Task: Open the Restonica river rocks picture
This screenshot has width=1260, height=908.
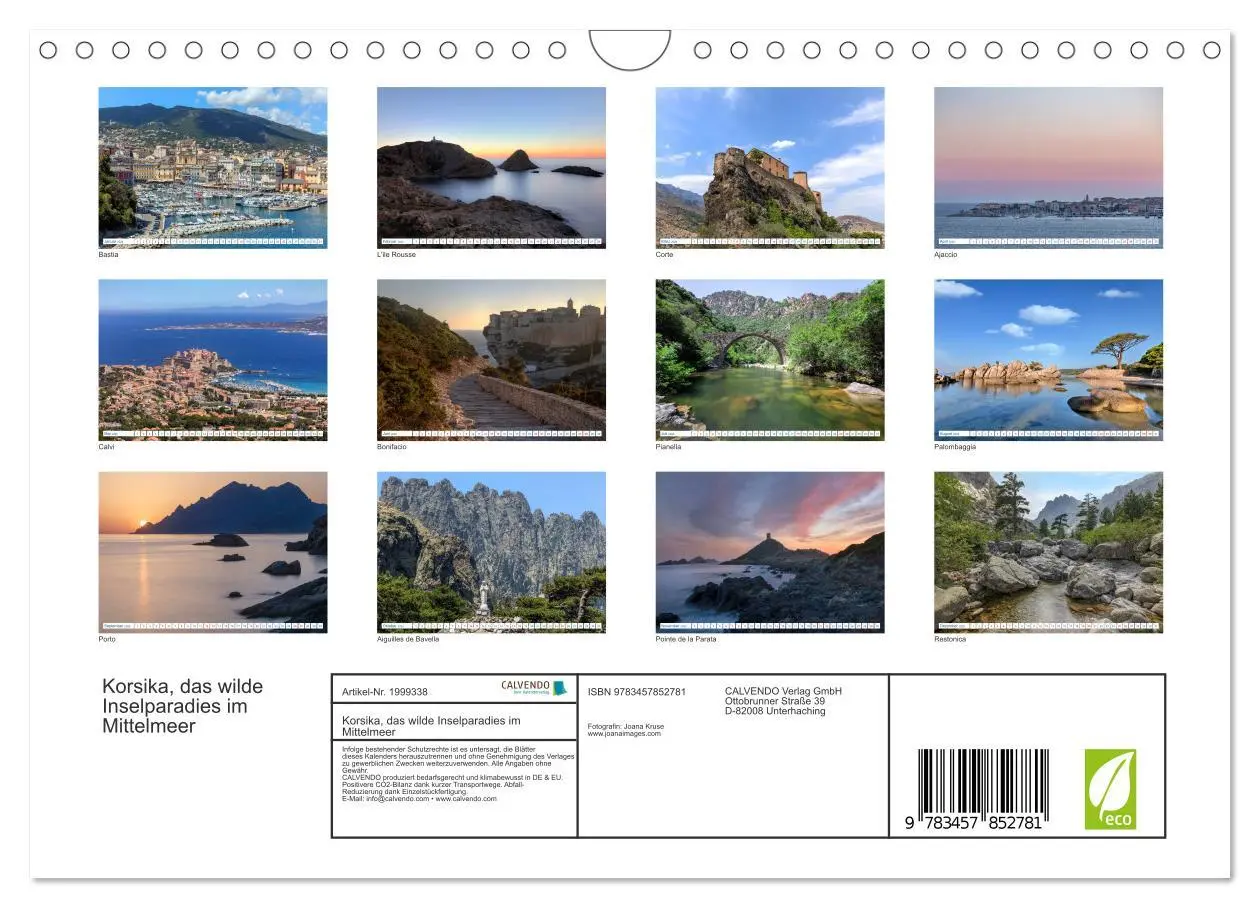Action: pos(1049,552)
